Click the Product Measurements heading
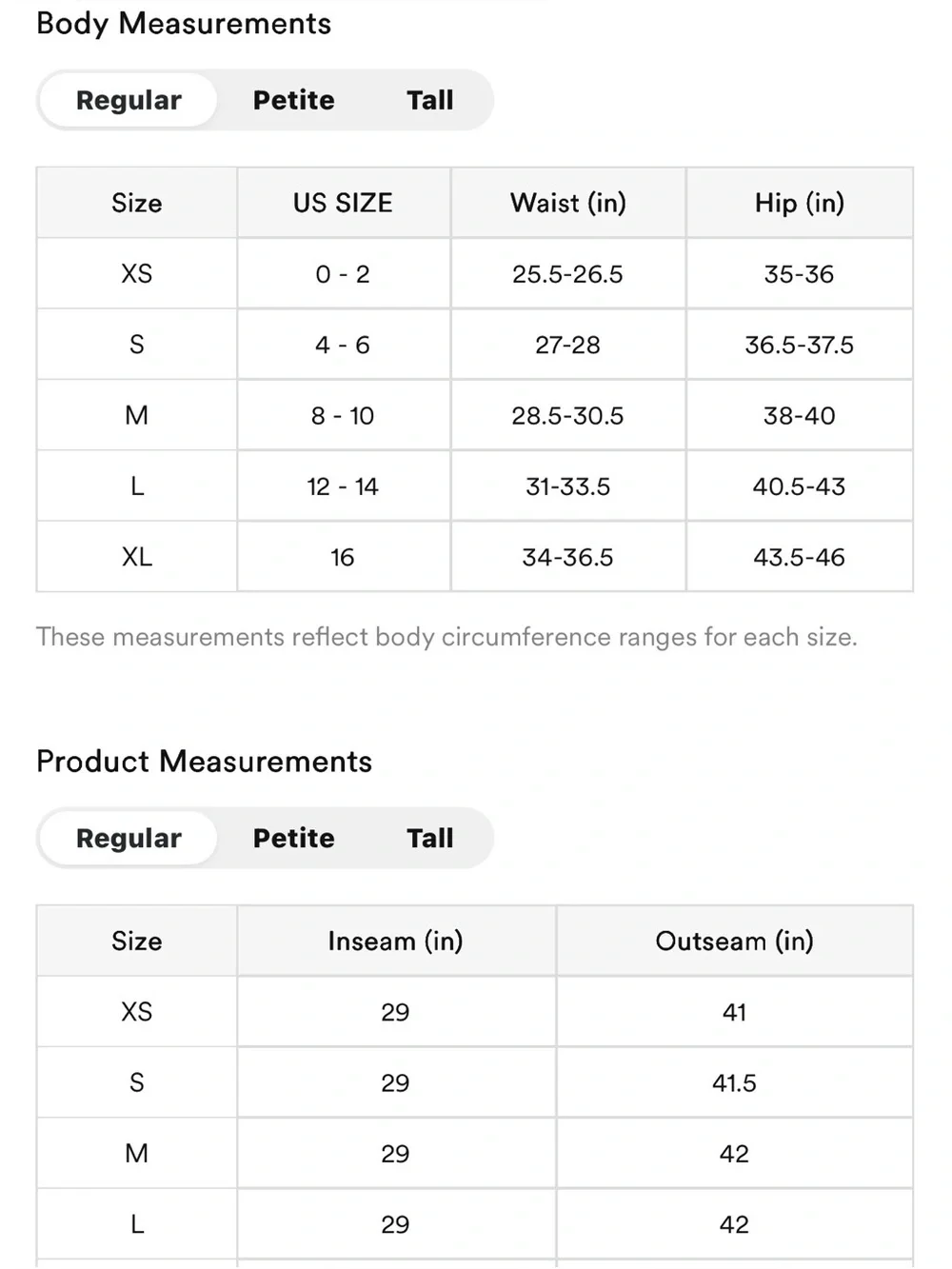Image resolution: width=952 pixels, height=1269 pixels. 204,761
